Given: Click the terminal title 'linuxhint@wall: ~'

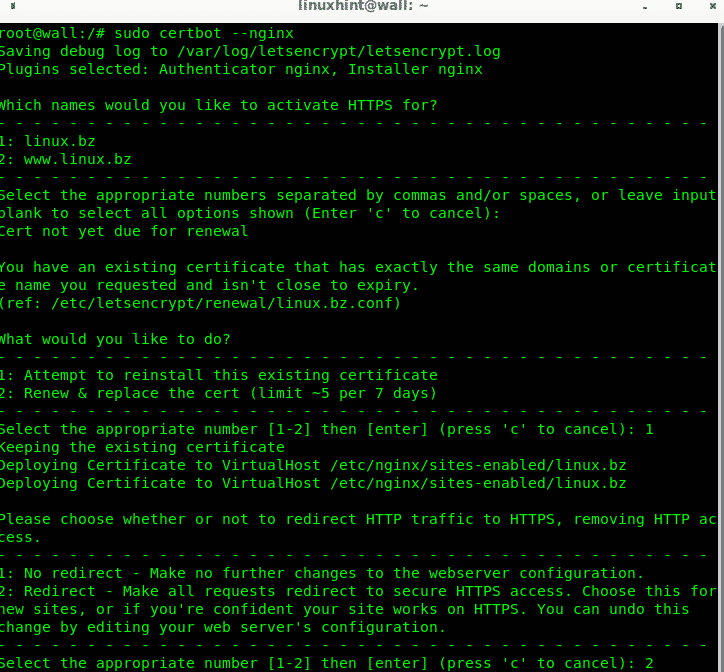Looking at the screenshot, I should click(x=363, y=6).
